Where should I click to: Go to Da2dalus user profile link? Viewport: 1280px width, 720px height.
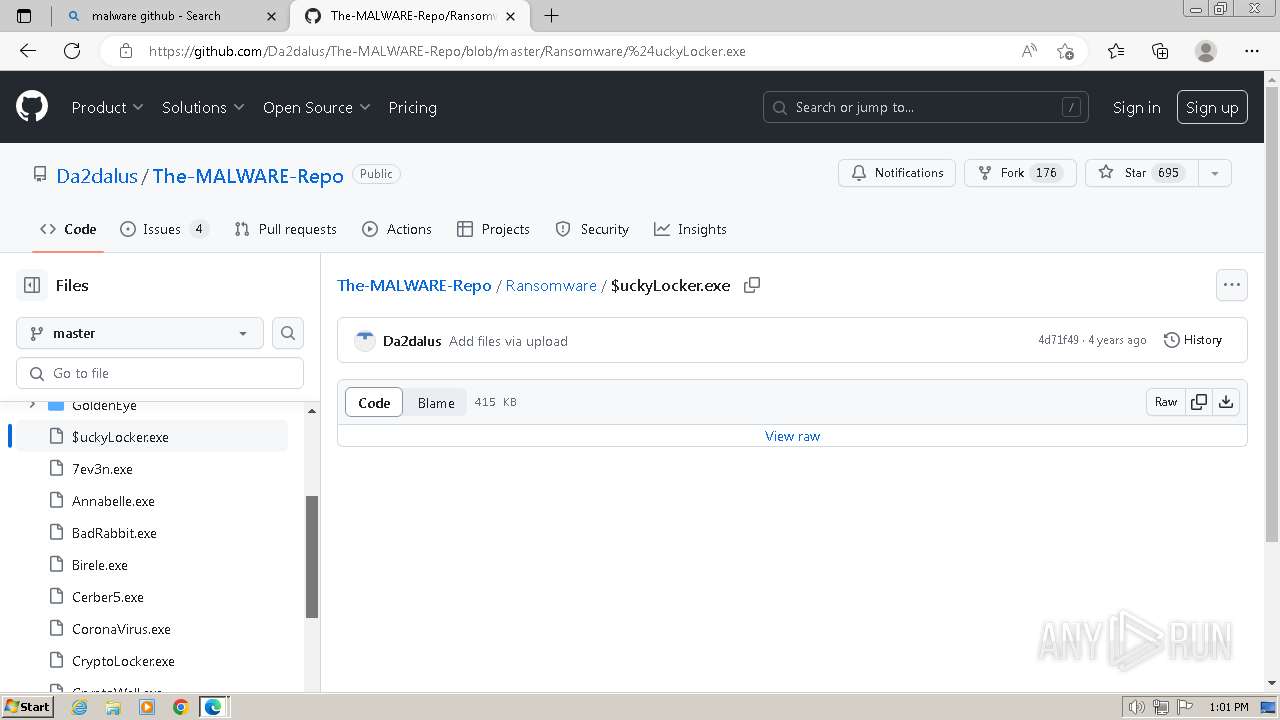97,175
